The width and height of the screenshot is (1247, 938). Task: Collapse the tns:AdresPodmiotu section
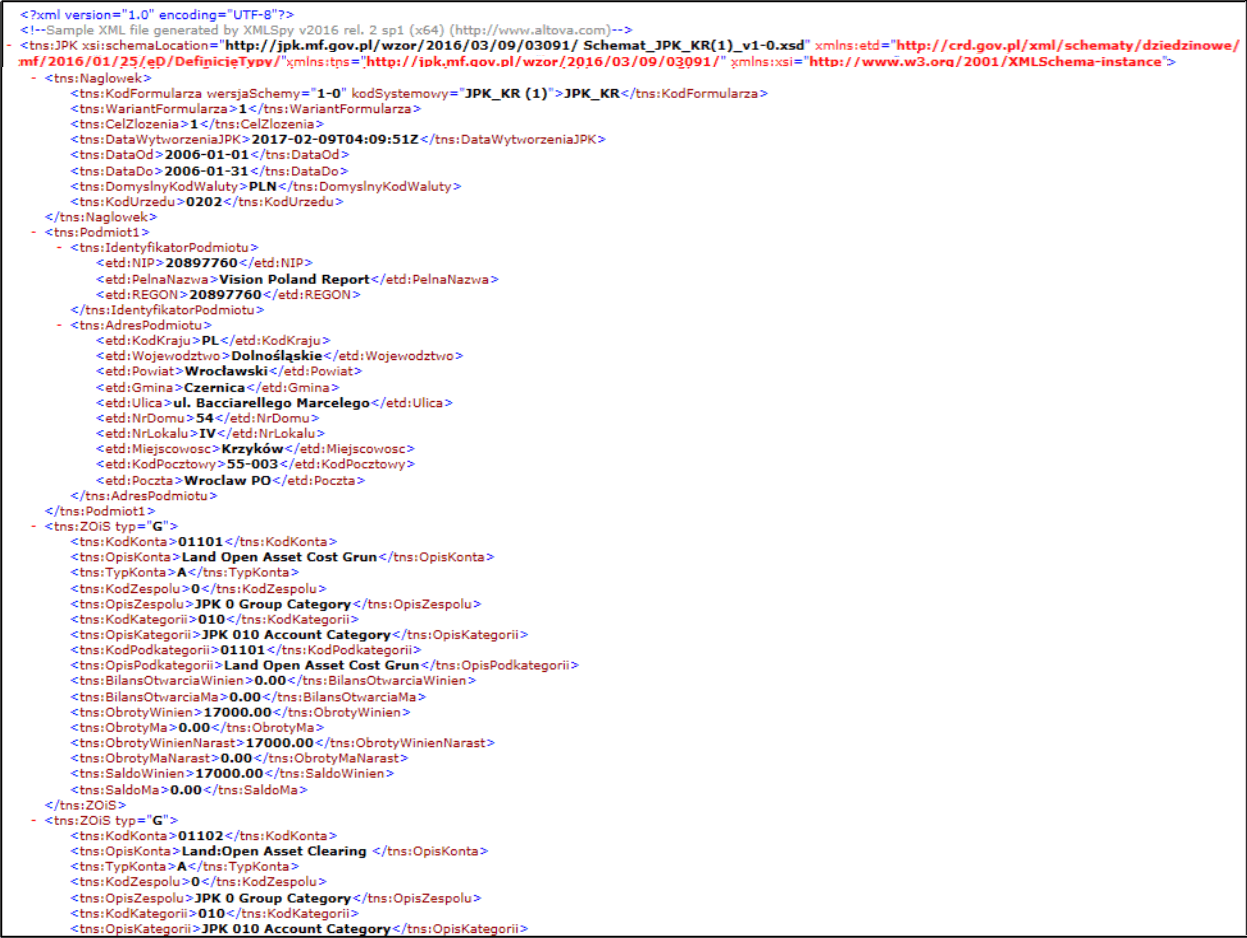(57, 325)
